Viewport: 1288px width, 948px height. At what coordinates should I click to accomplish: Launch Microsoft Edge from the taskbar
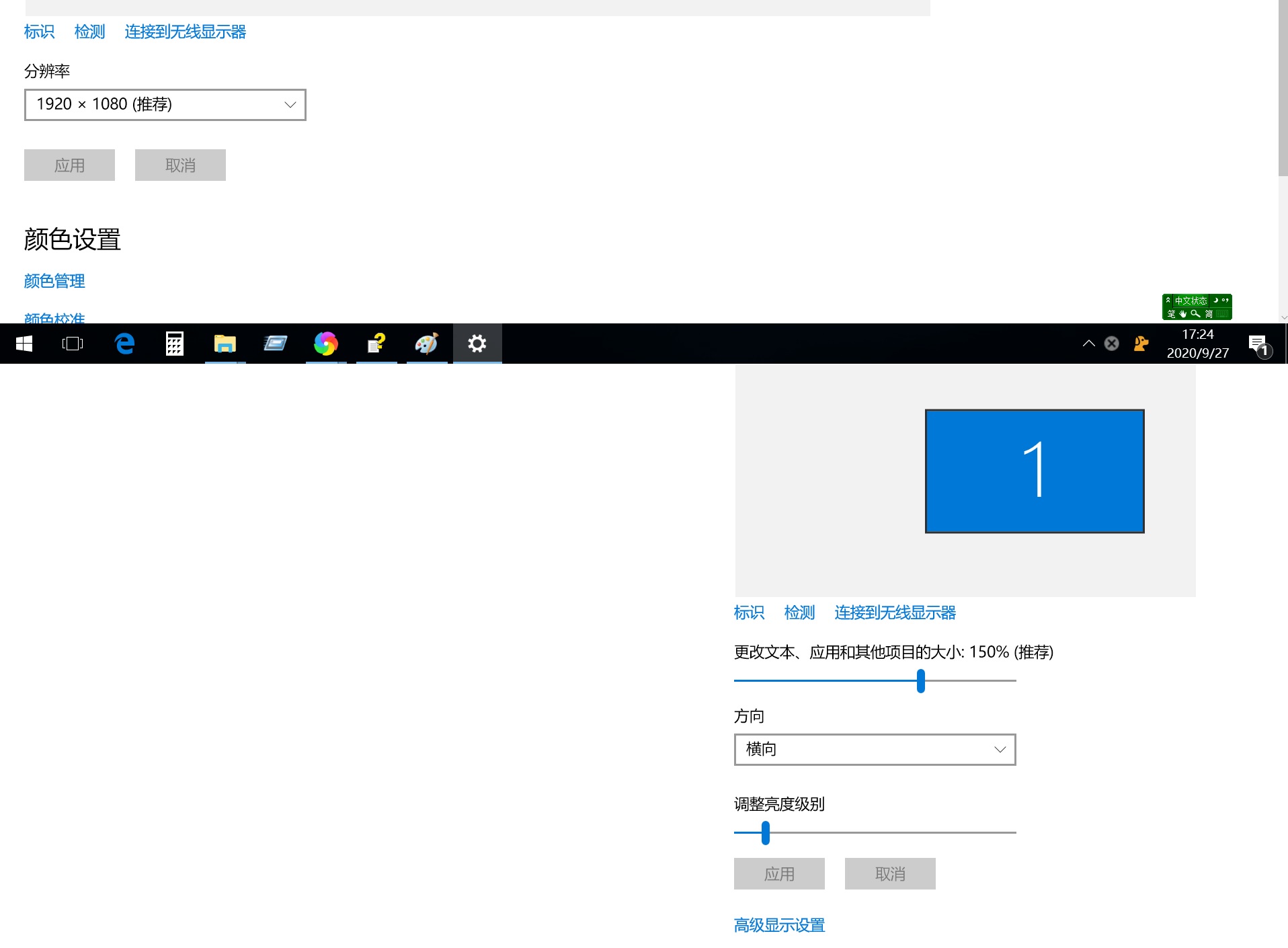coord(124,344)
